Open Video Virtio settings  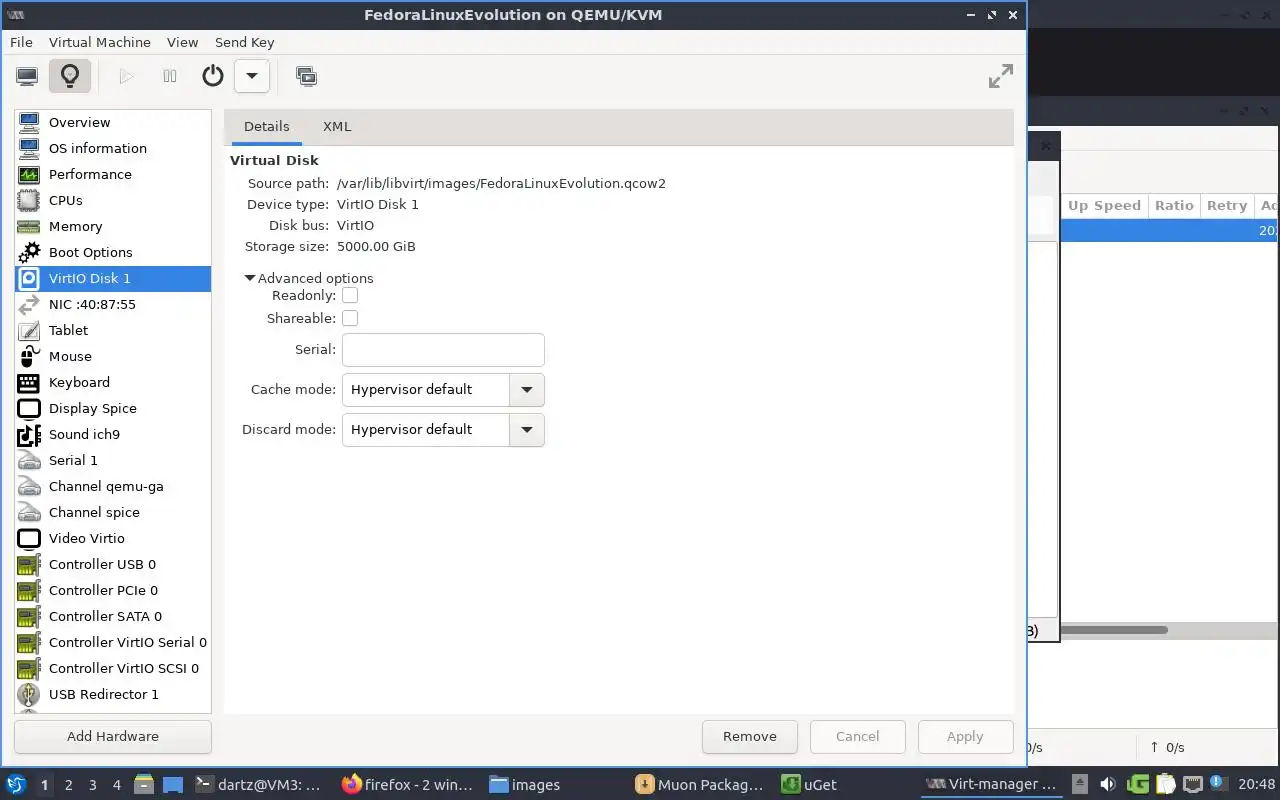[113, 538]
